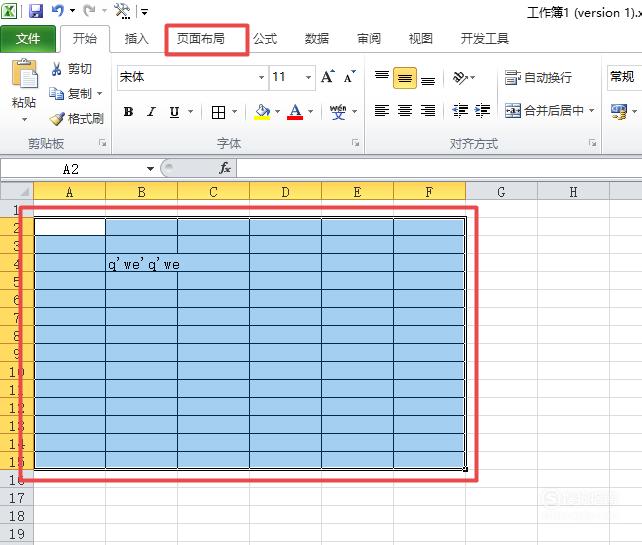Click the formula bar input

[x=439, y=168]
